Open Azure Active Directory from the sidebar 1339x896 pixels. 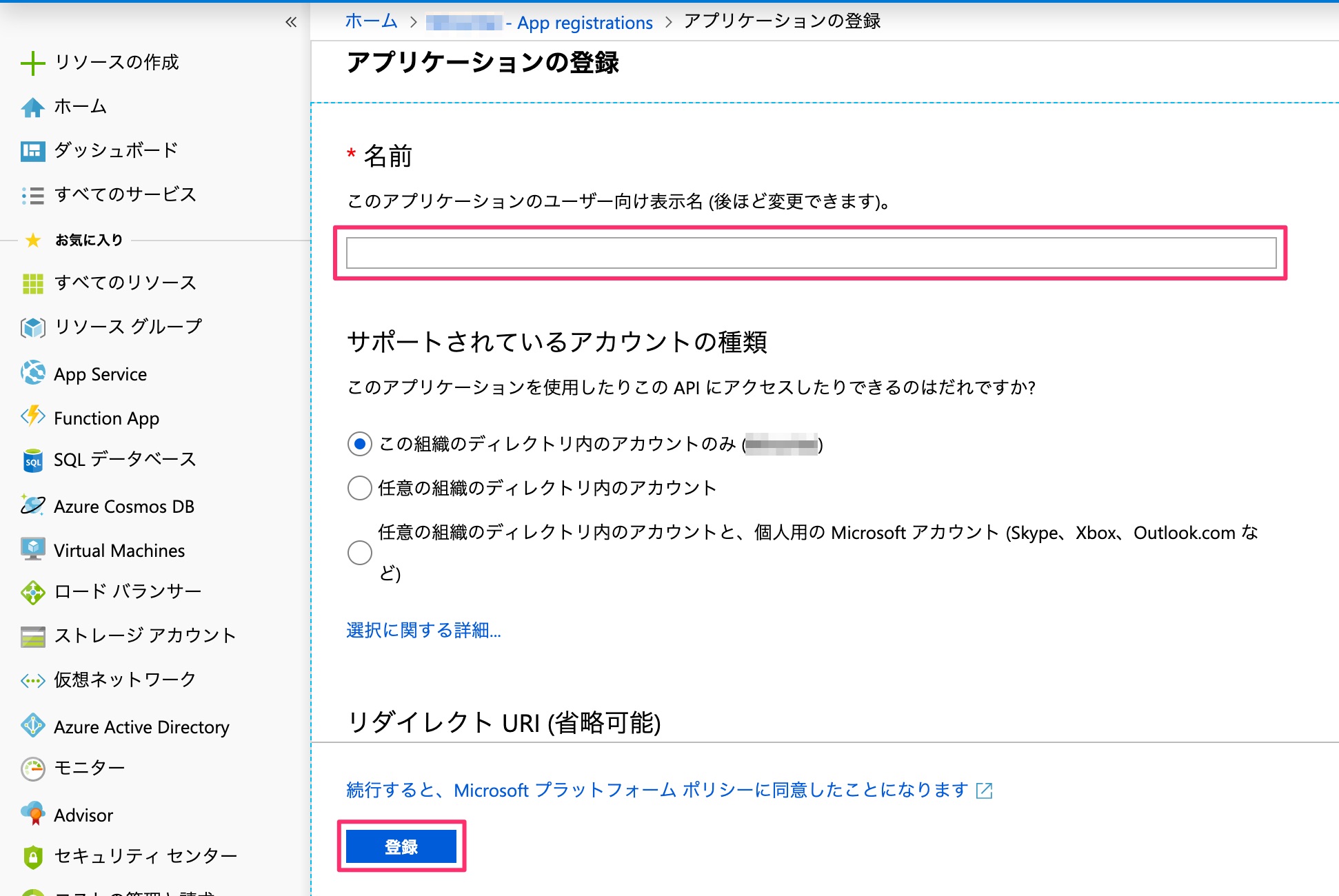[141, 726]
